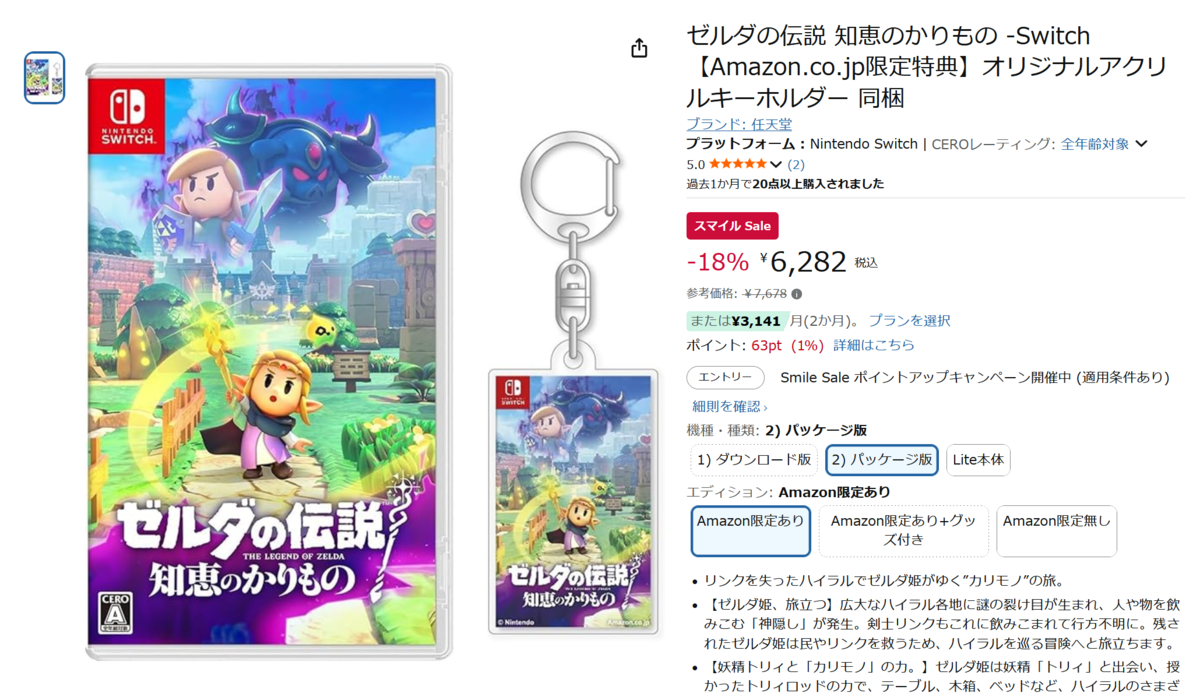Expand 細則を確認 details link
This screenshot has width=1200, height=693.
[x=730, y=407]
